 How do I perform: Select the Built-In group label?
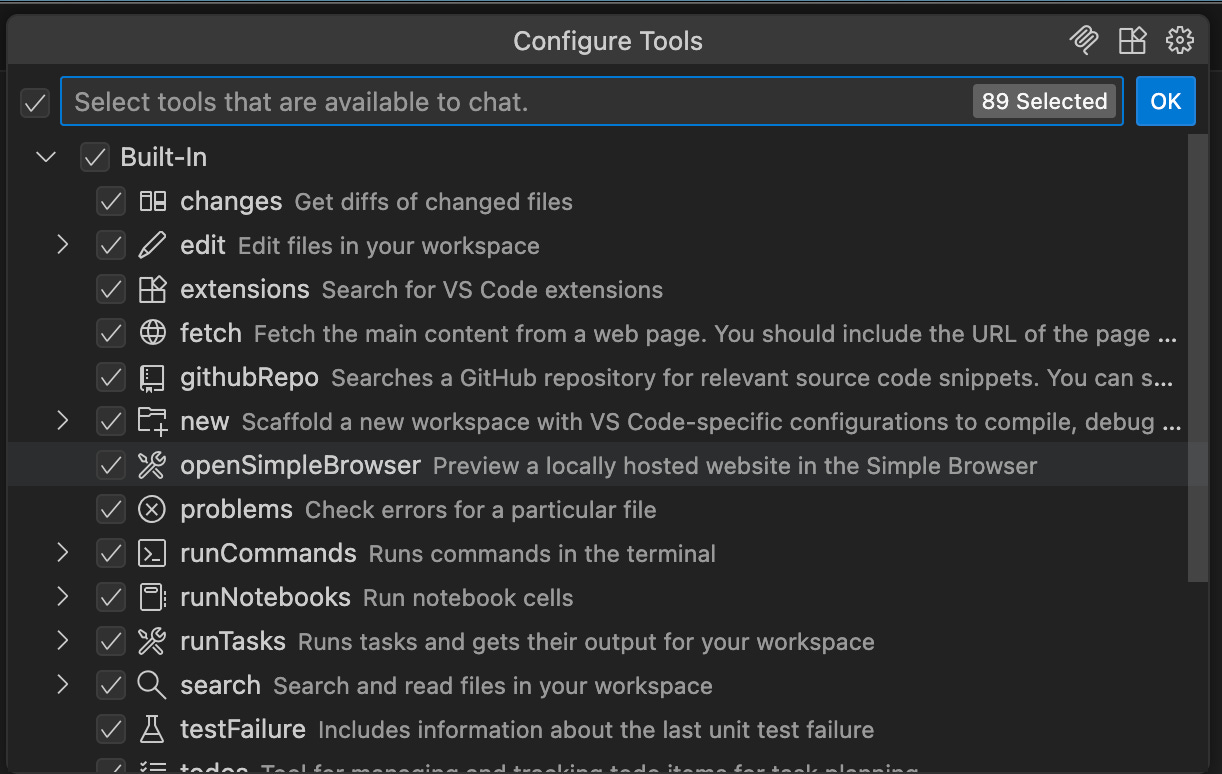(164, 158)
